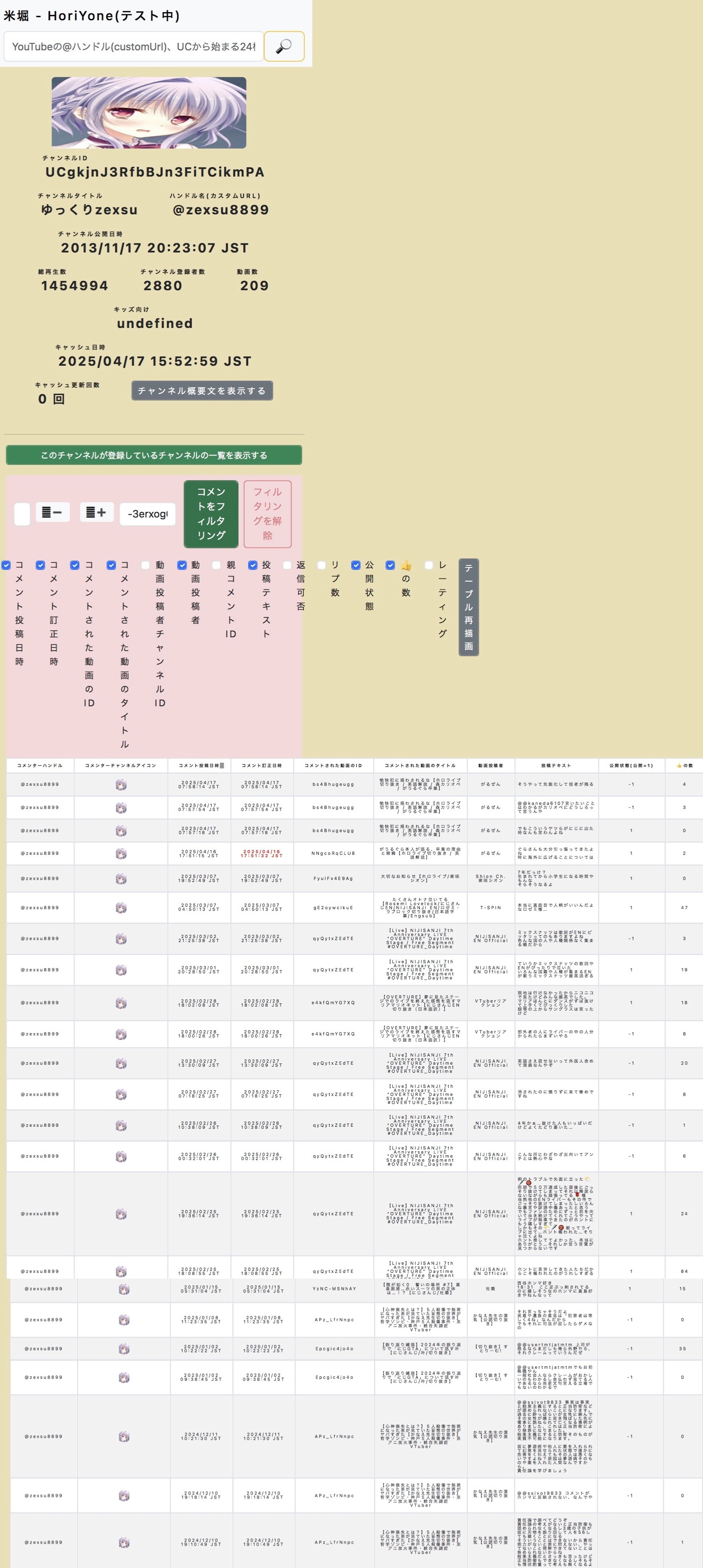Enable the 親コメントID checkbox

[x=216, y=565]
